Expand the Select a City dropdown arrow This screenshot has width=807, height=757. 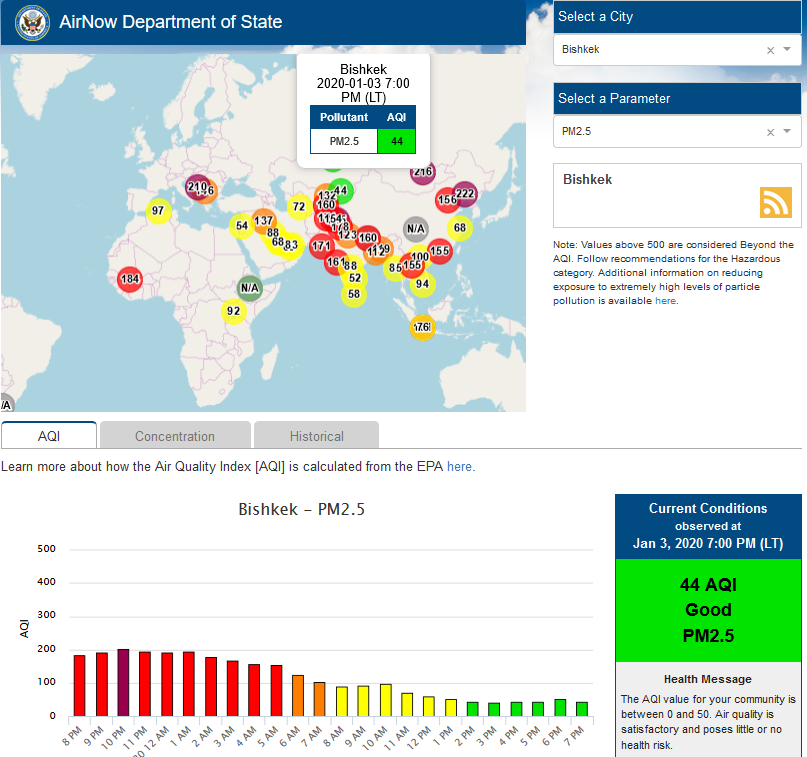tap(787, 49)
